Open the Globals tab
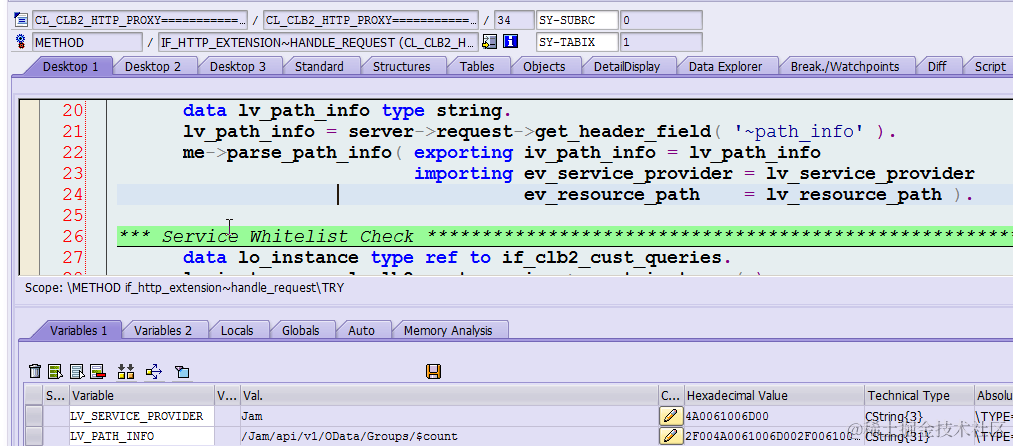Viewport: 1013px width, 446px height. tap(300, 330)
